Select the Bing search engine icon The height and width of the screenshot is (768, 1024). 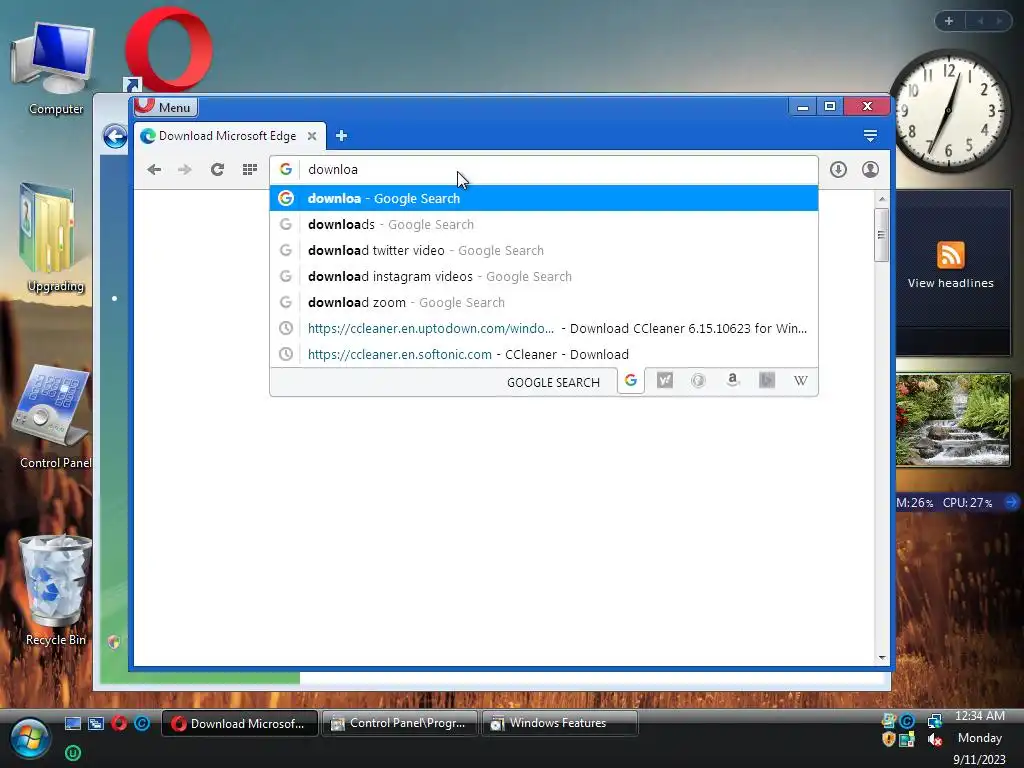tap(767, 380)
